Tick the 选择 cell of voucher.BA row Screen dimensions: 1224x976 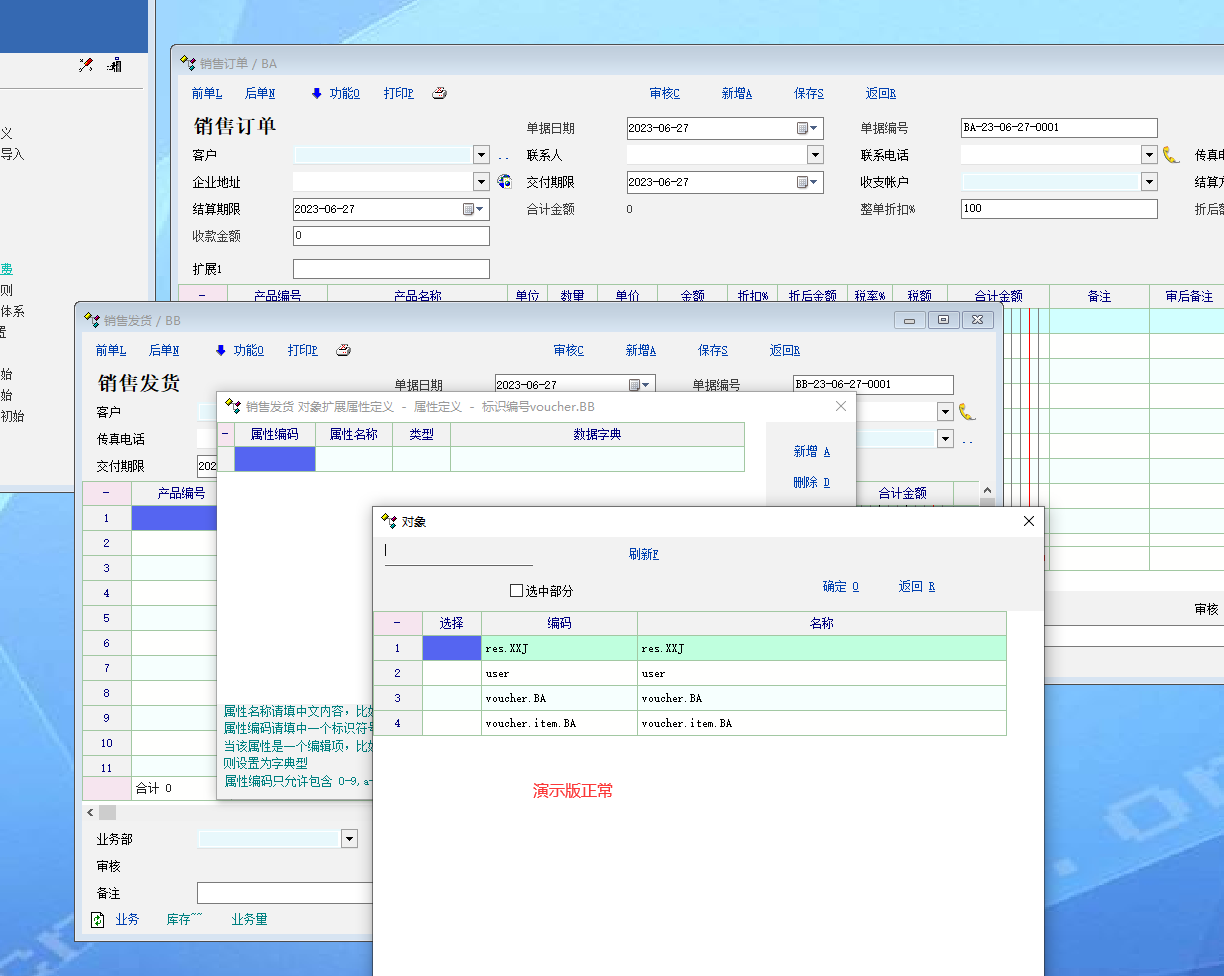[451, 698]
